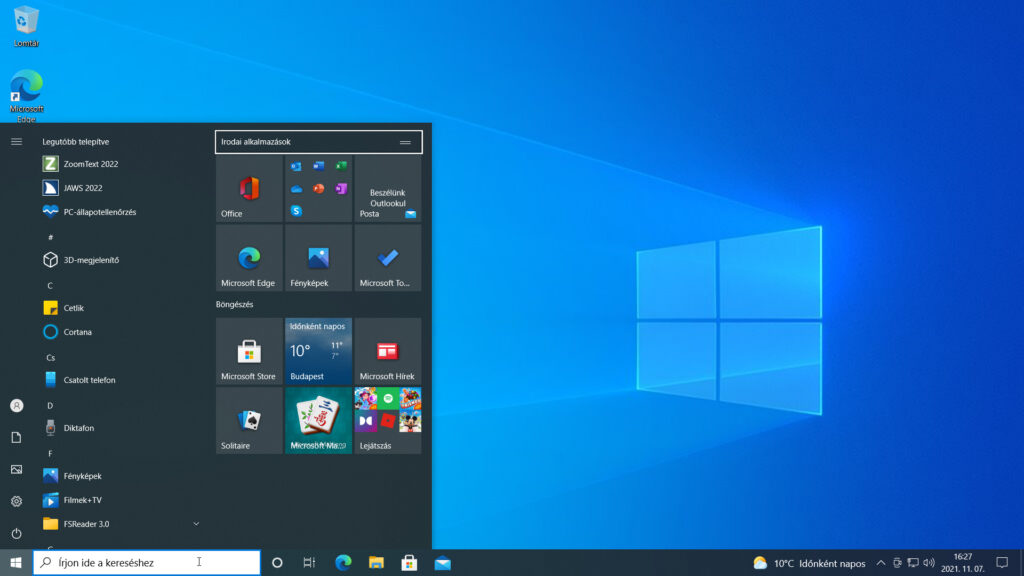Image resolution: width=1024 pixels, height=576 pixels.
Task: Open the FSReader 3.0 folder entry
Action: tap(121, 524)
